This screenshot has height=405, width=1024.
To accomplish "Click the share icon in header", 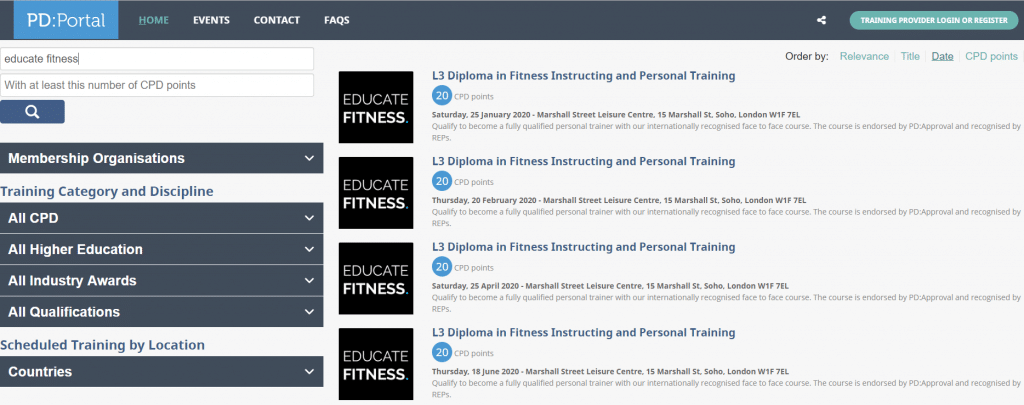I will pos(821,20).
